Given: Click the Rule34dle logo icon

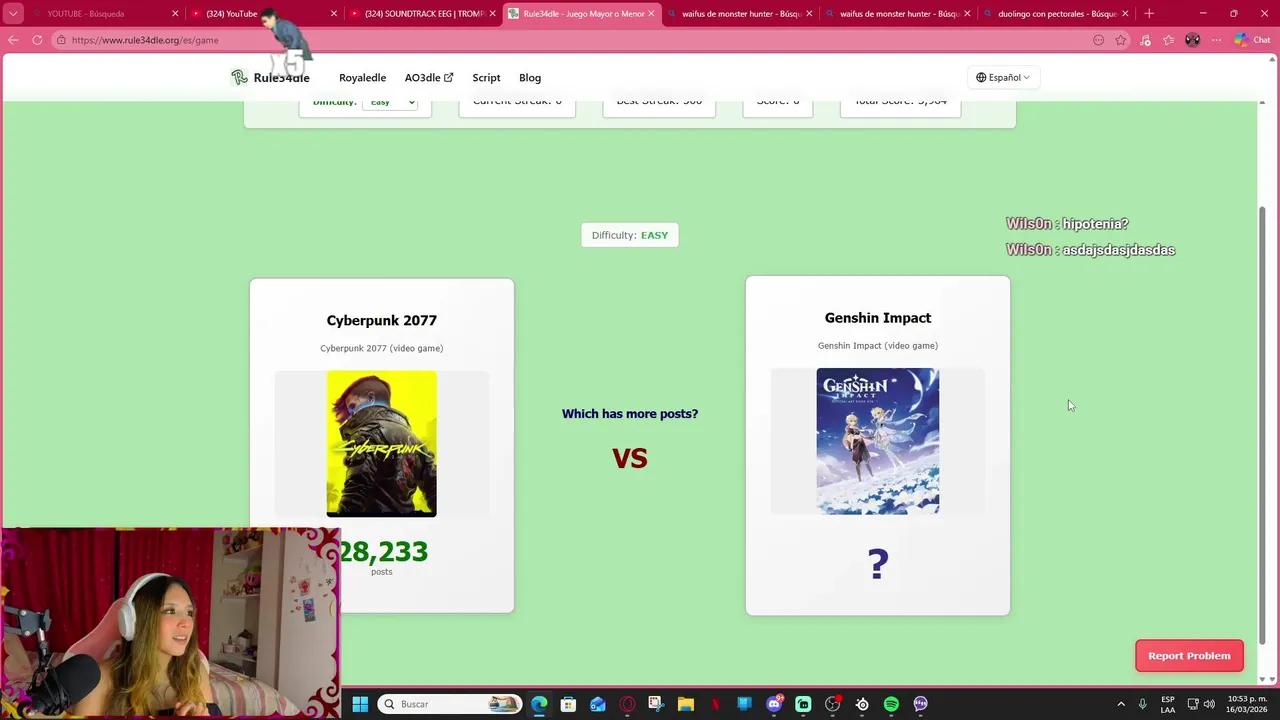Looking at the screenshot, I should click(x=239, y=77).
